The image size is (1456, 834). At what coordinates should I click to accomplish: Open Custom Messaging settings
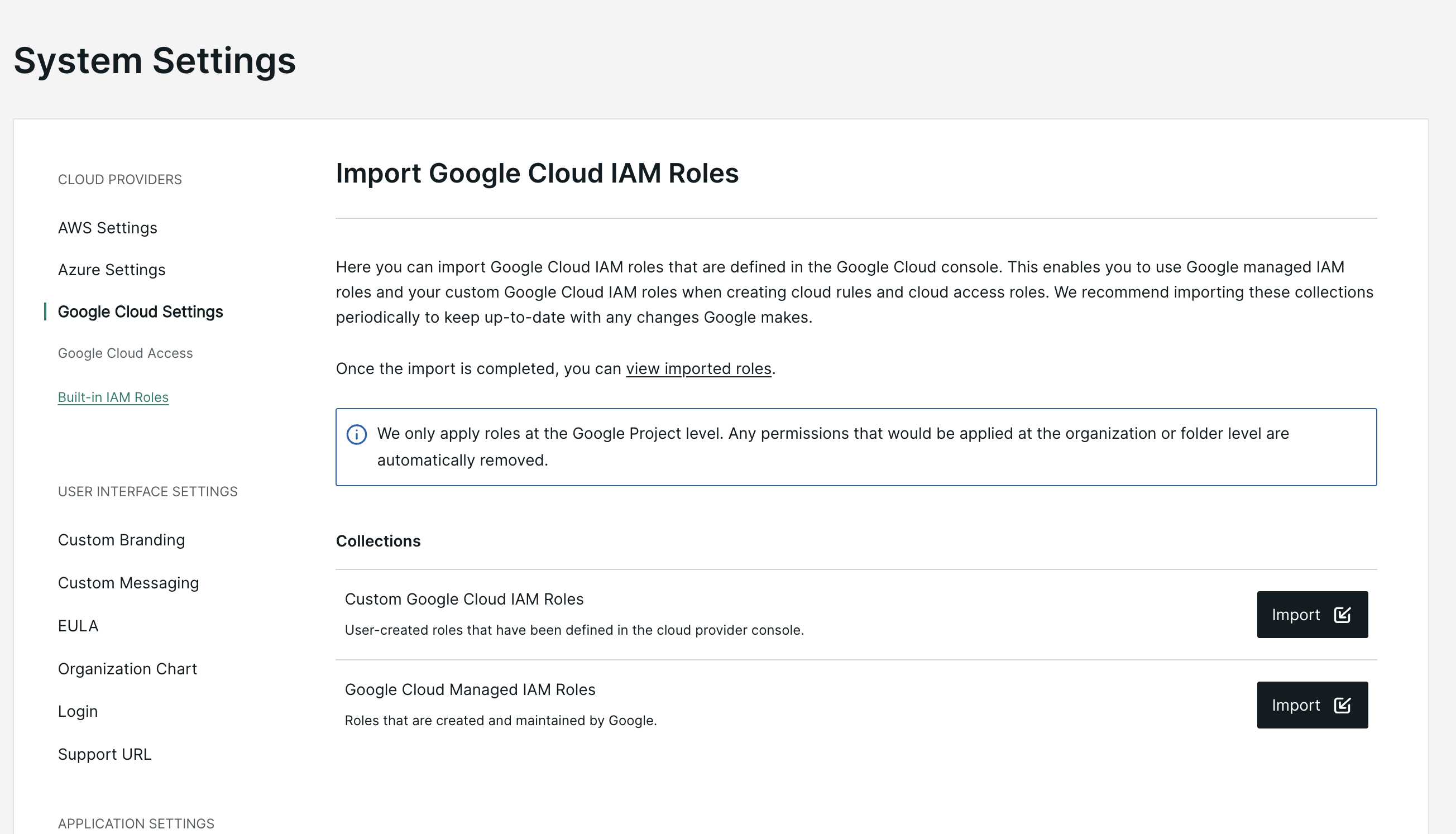pyautogui.click(x=128, y=583)
